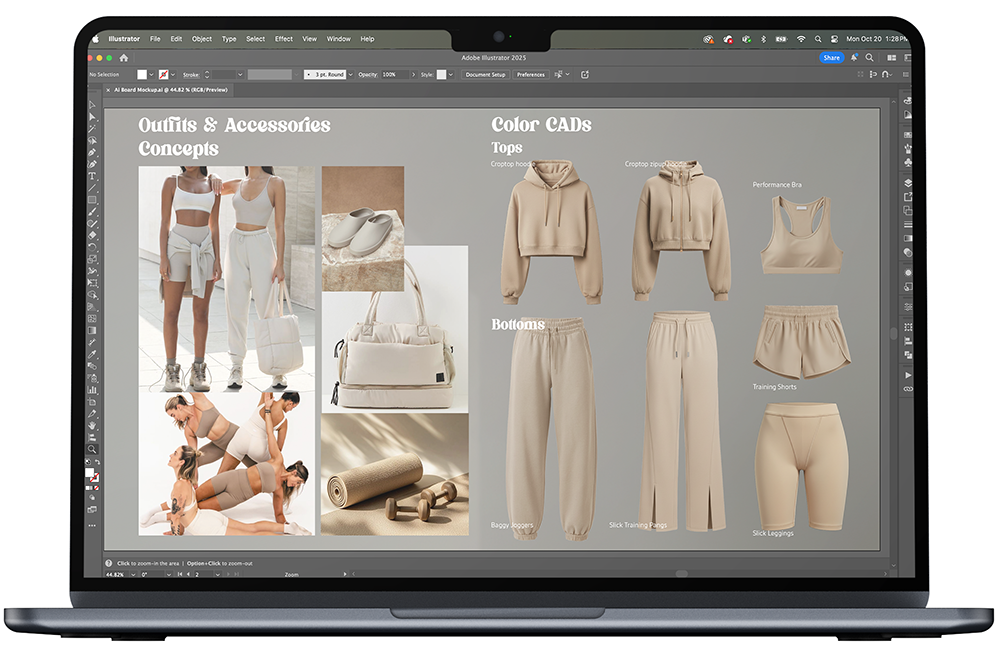The image size is (1000, 655).
Task: Click the notification bell icon
Action: pos(853,58)
